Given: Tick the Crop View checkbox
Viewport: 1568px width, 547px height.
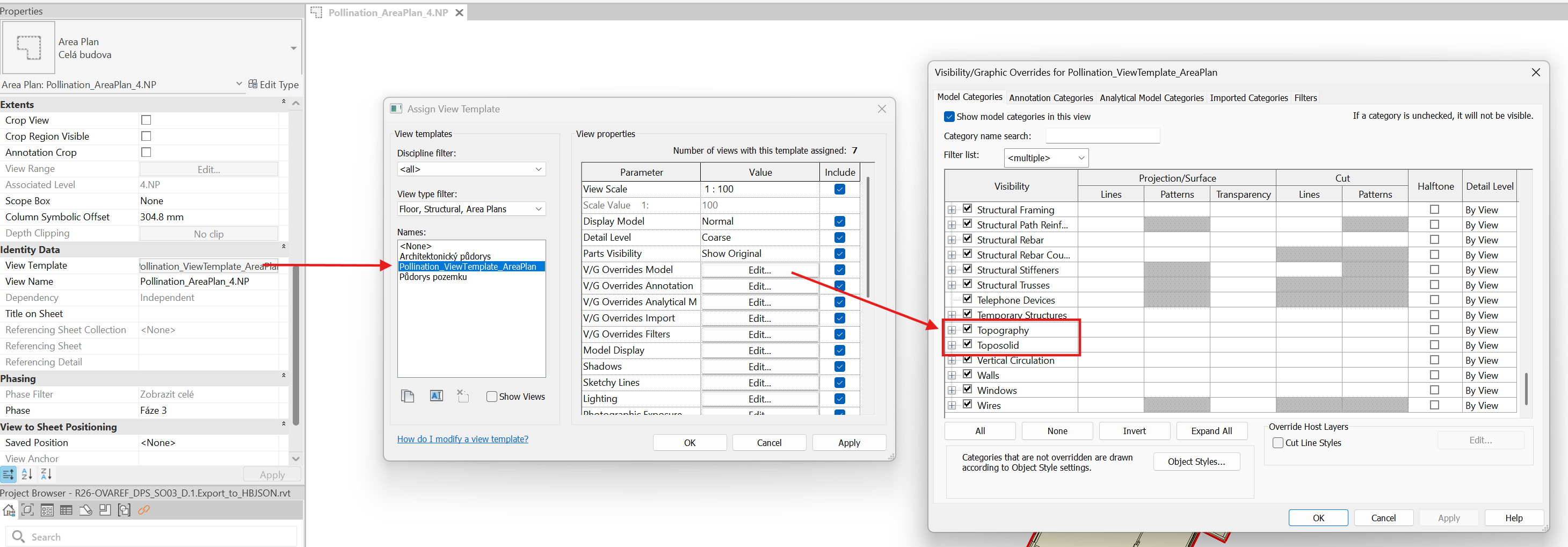Looking at the screenshot, I should 146,120.
